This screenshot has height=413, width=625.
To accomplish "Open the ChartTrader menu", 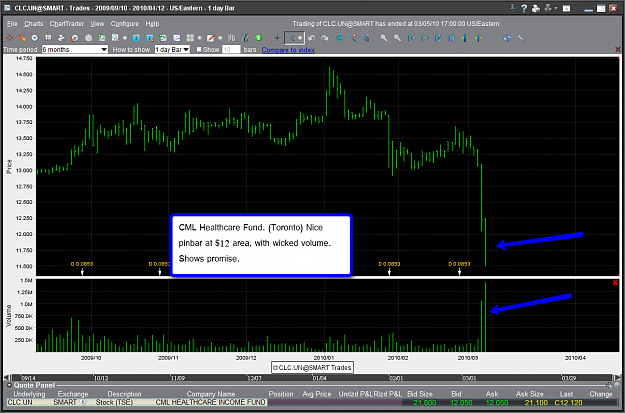I will [67, 24].
